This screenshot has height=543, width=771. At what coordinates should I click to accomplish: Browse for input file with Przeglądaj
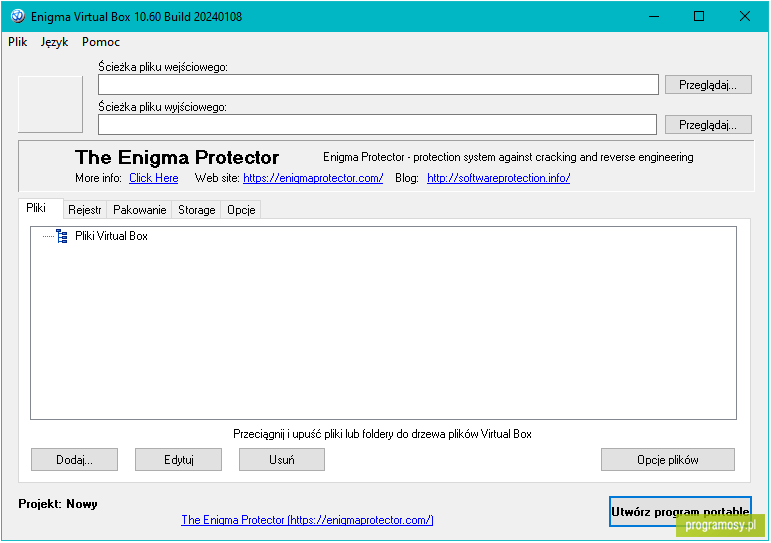pyautogui.click(x=708, y=85)
